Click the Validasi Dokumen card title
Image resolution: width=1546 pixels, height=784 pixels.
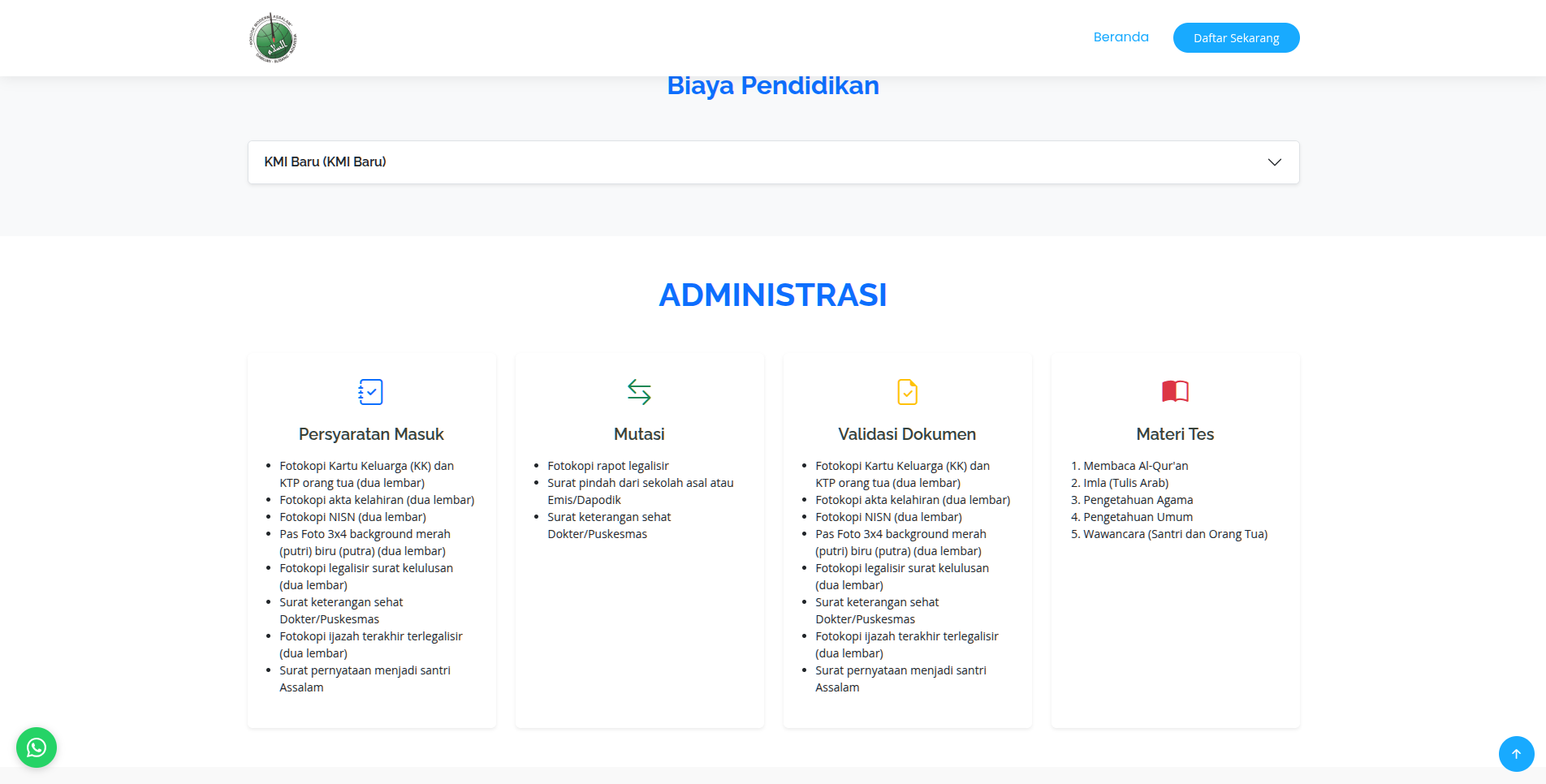(x=907, y=434)
